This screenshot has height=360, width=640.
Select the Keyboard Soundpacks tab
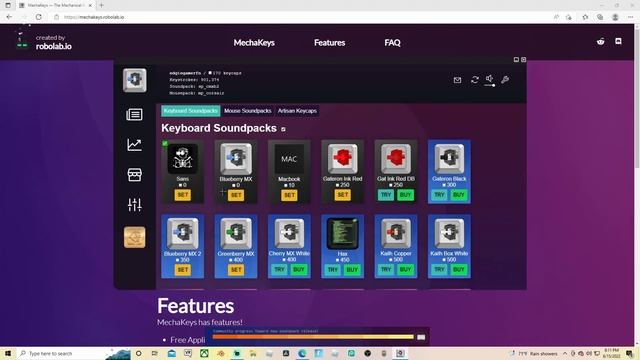tap(191, 111)
